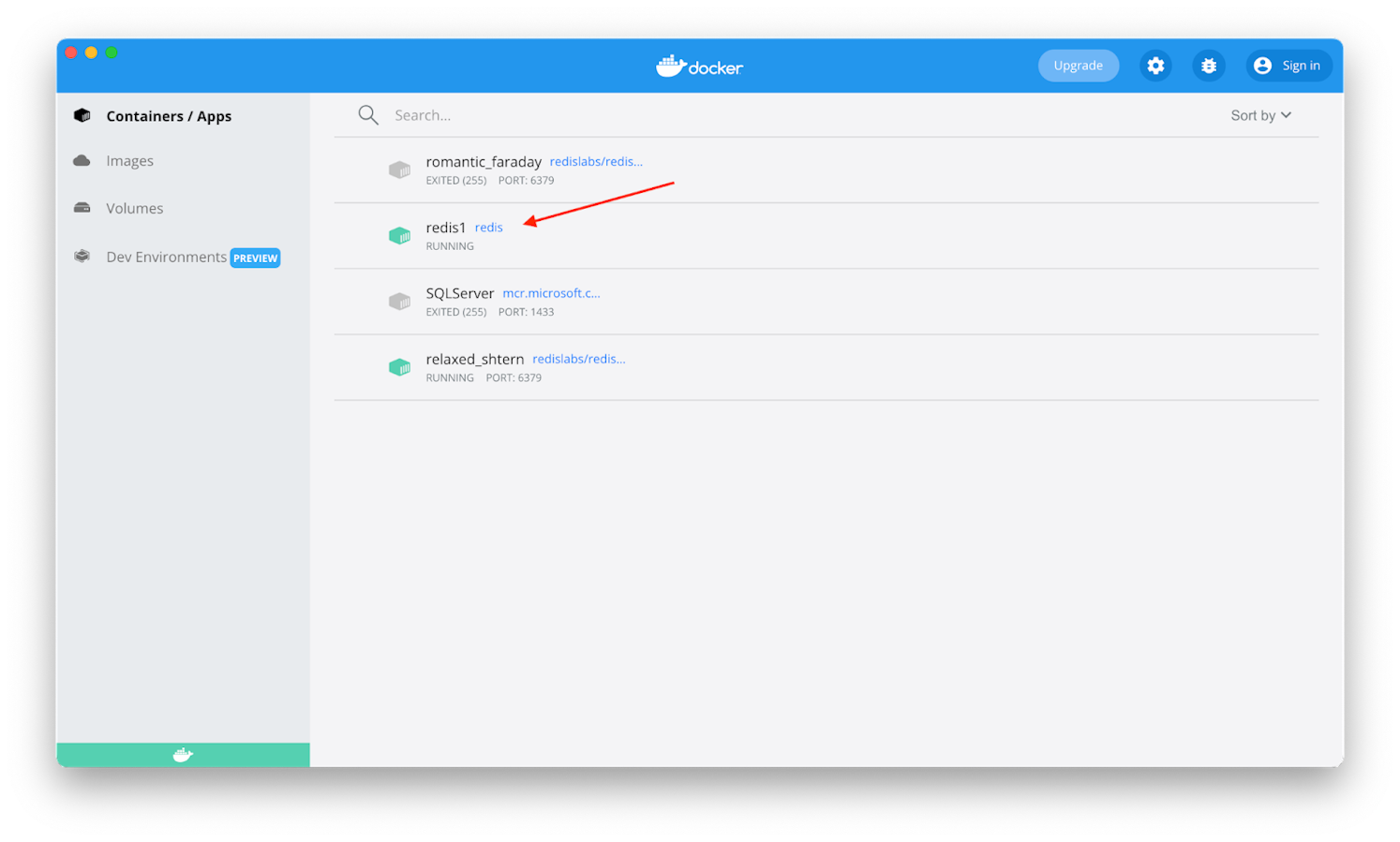The height and width of the screenshot is (842, 1400).
Task: Expand the Sort by dropdown
Action: click(x=1260, y=115)
